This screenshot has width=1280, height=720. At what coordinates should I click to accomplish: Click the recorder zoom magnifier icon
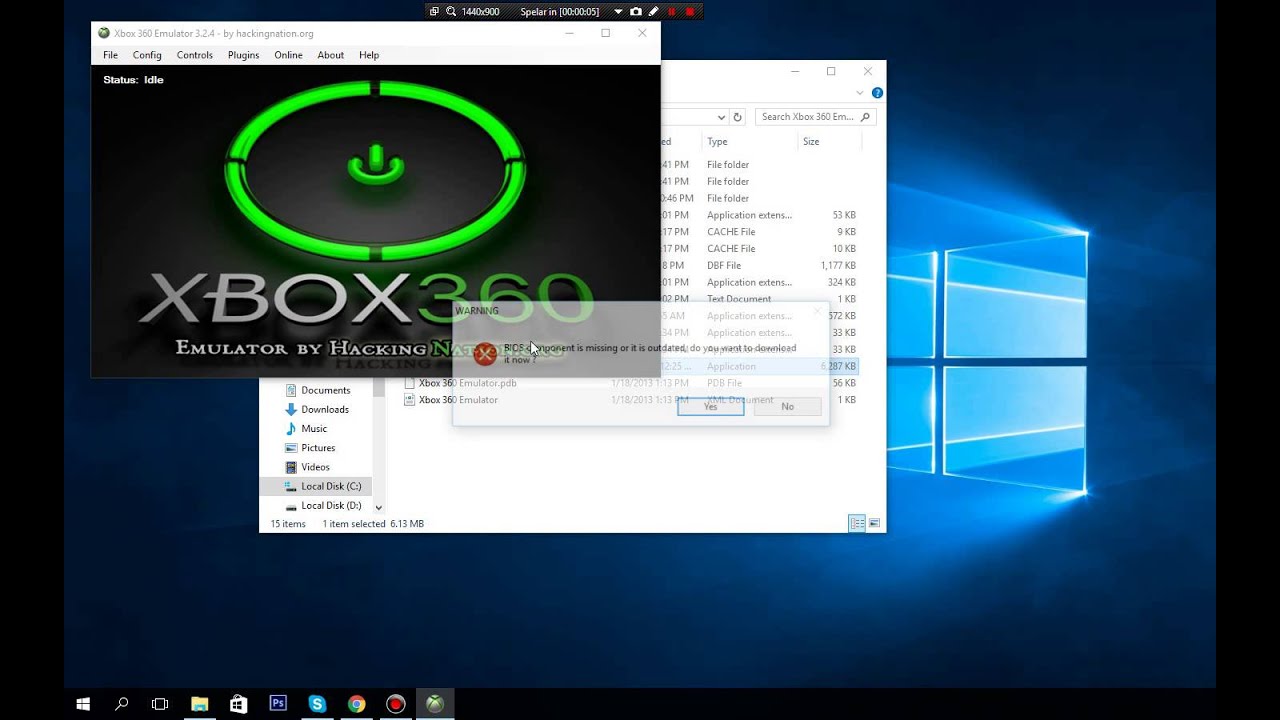tap(451, 12)
